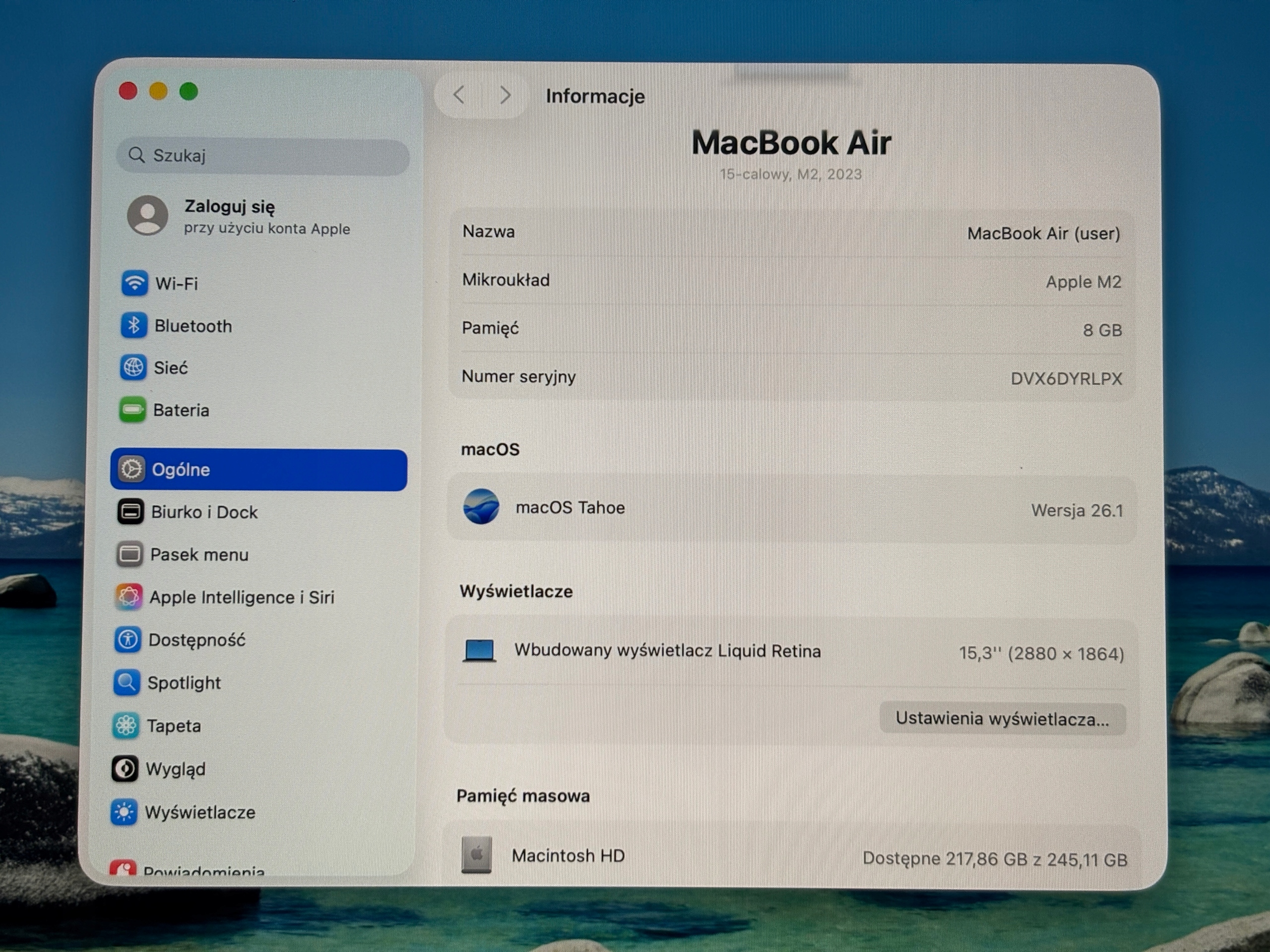Click Dostępne 217,86 GB z 245,11 GB
Viewport: 1270px width, 952px height.
995,859
